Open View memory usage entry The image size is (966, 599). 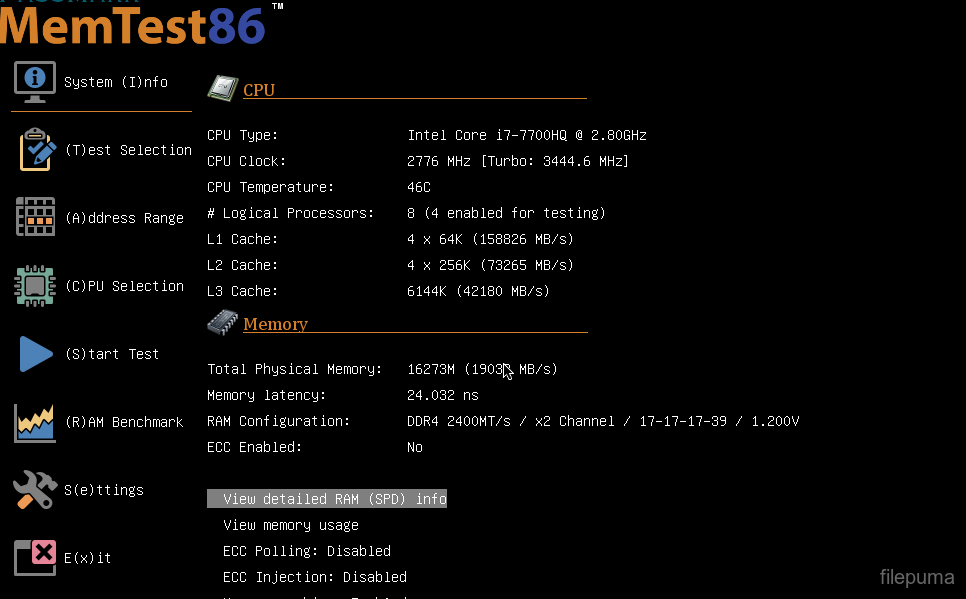290,525
